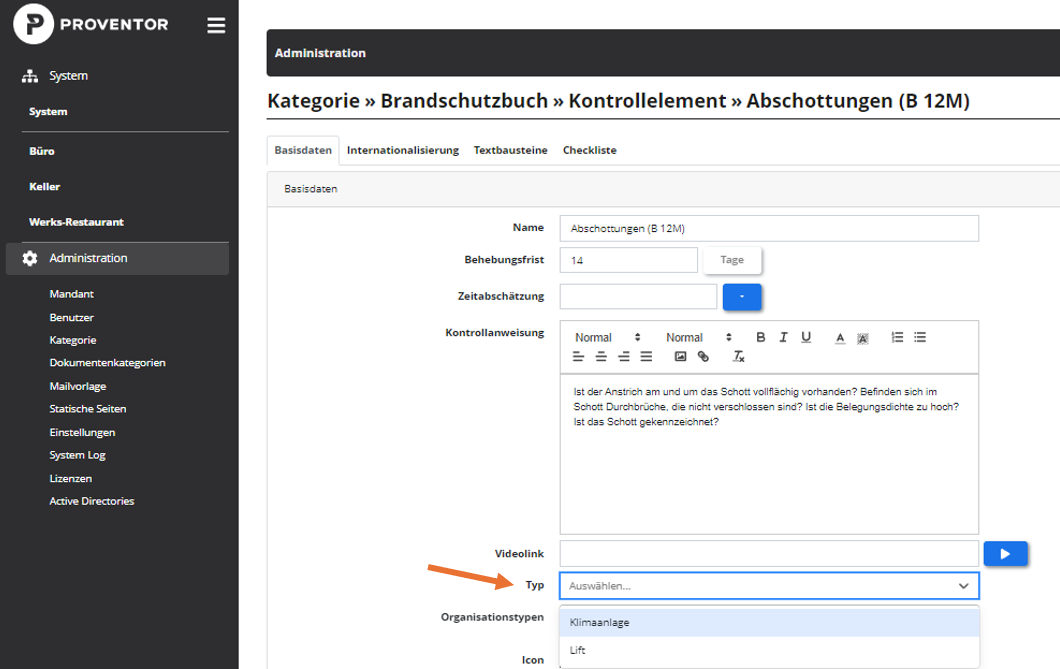1060x669 pixels.
Task: Open the Kategorie admin page
Action: tap(73, 340)
